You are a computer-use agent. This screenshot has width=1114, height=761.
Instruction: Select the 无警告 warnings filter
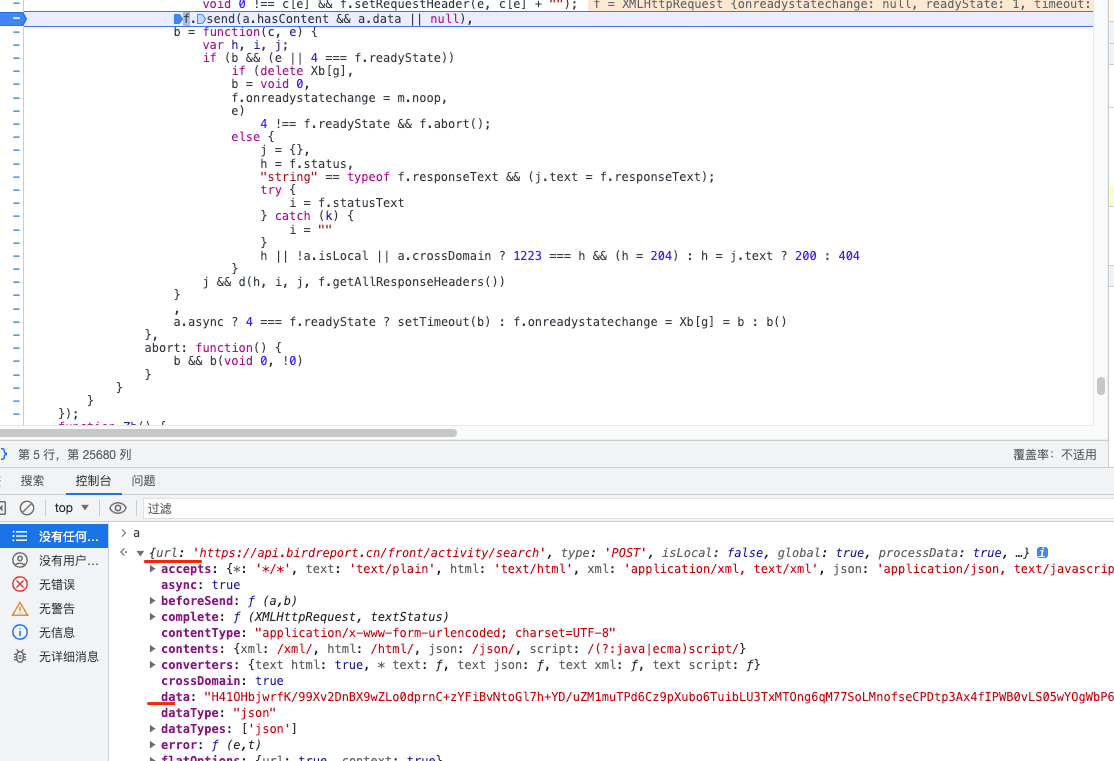click(55, 608)
